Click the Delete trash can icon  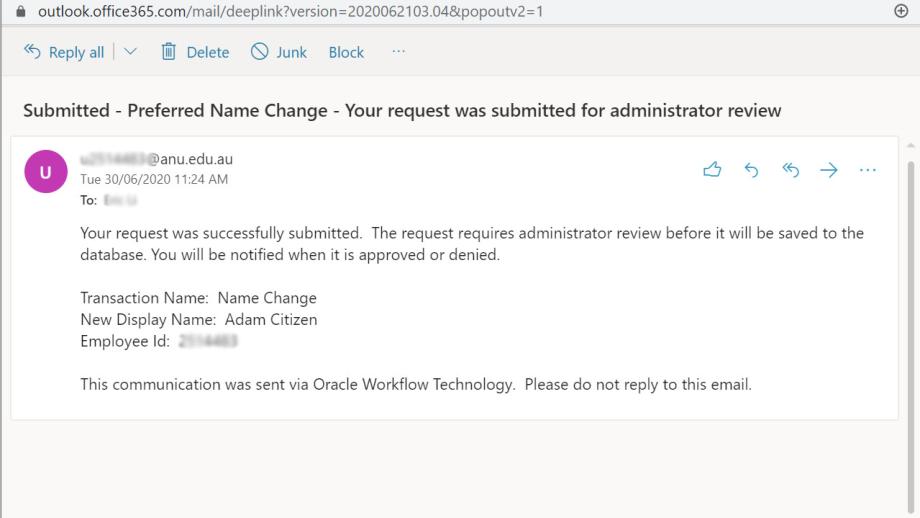[x=168, y=52]
